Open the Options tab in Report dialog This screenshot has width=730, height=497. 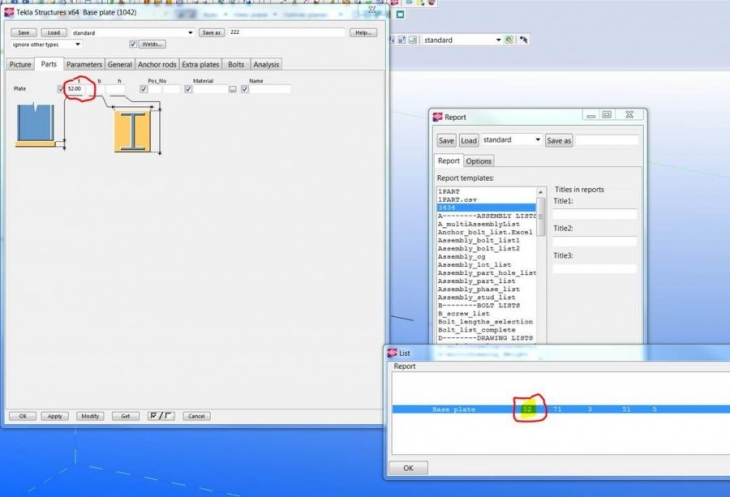479,161
